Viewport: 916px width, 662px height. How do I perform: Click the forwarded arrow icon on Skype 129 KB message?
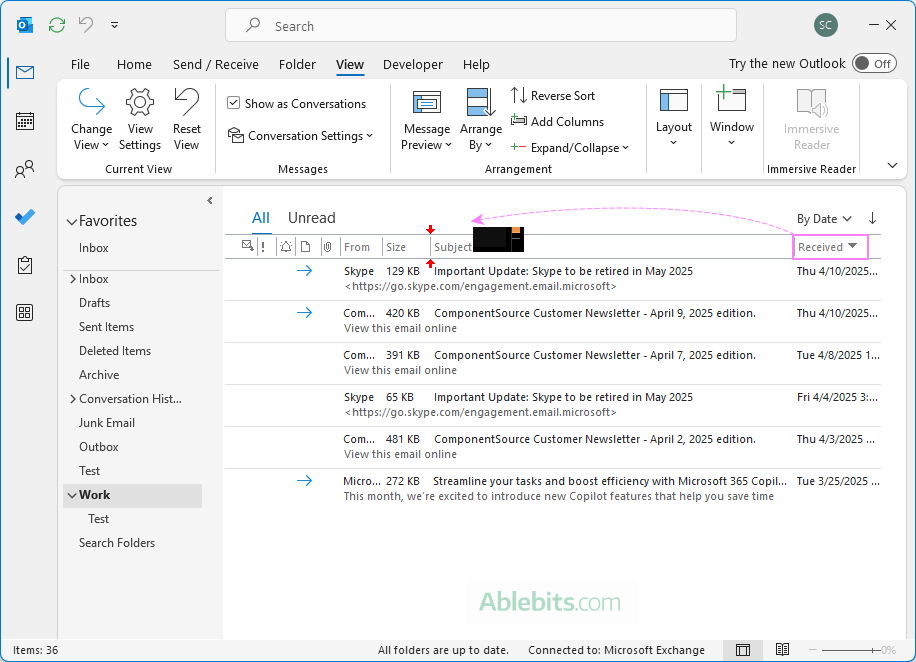[x=304, y=271]
